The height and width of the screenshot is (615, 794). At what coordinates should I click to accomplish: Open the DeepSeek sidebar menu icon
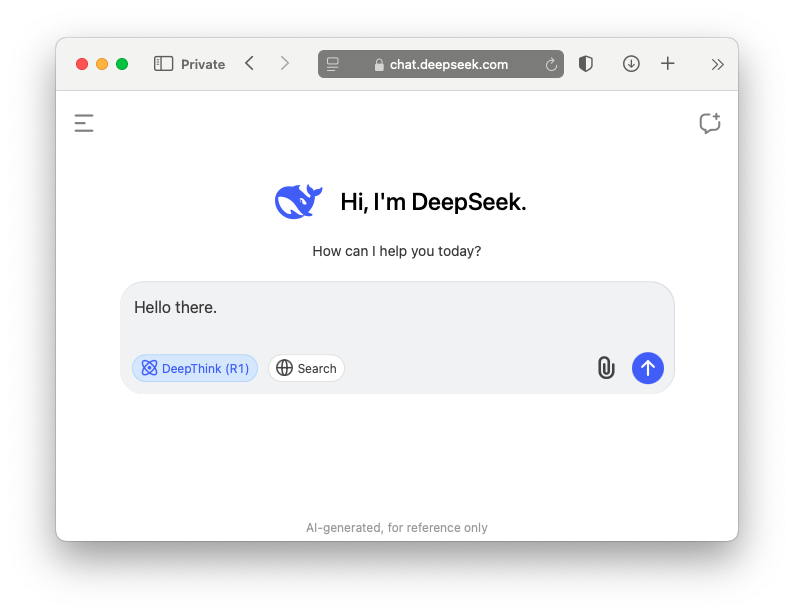[84, 123]
